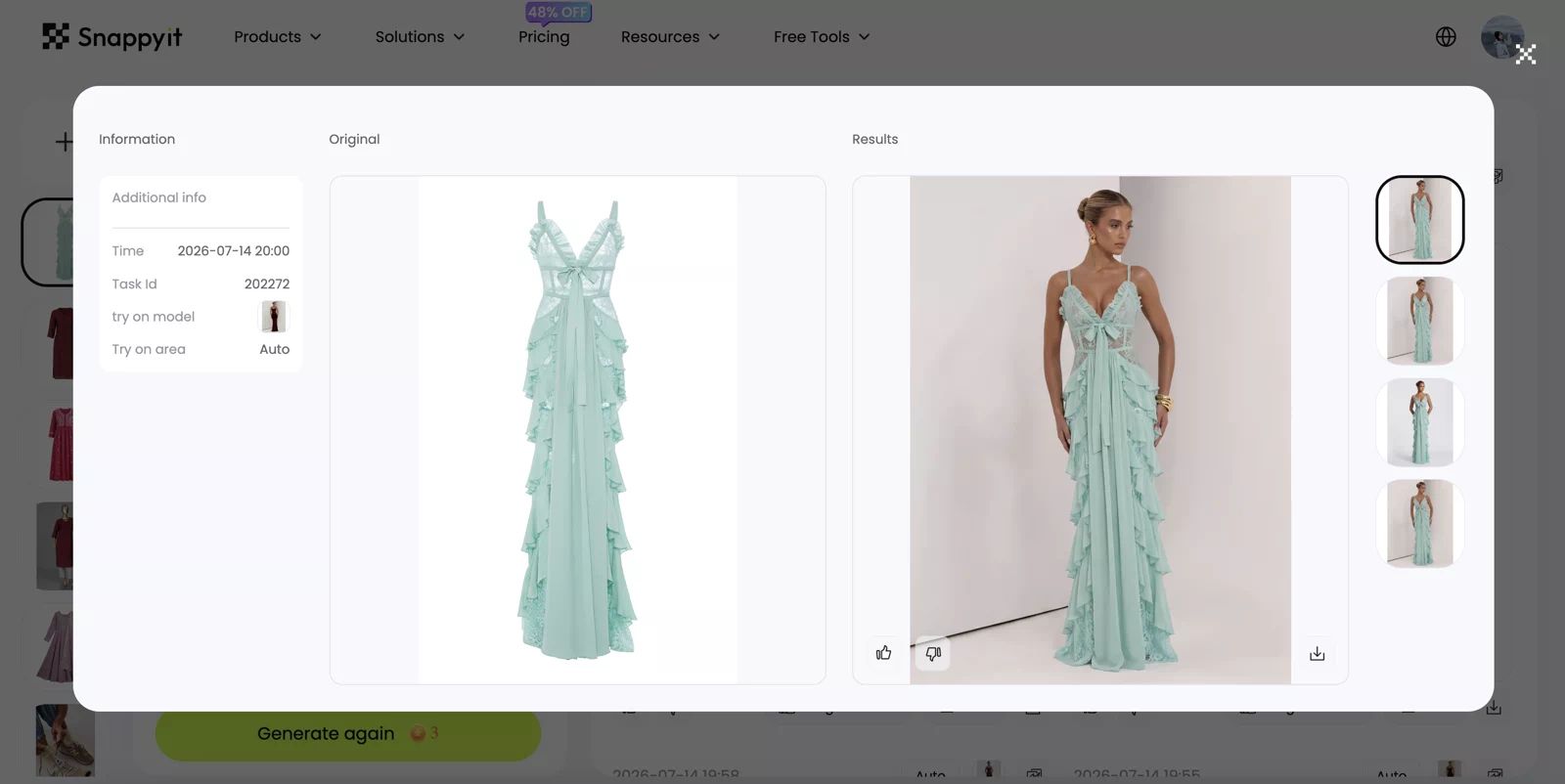Click the Task Id value 202272

[267, 283]
